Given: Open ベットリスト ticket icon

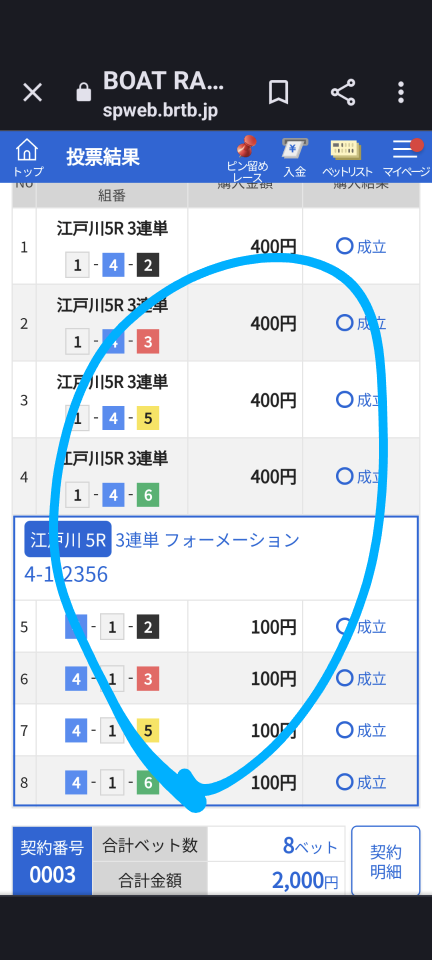Looking at the screenshot, I should [x=348, y=157].
